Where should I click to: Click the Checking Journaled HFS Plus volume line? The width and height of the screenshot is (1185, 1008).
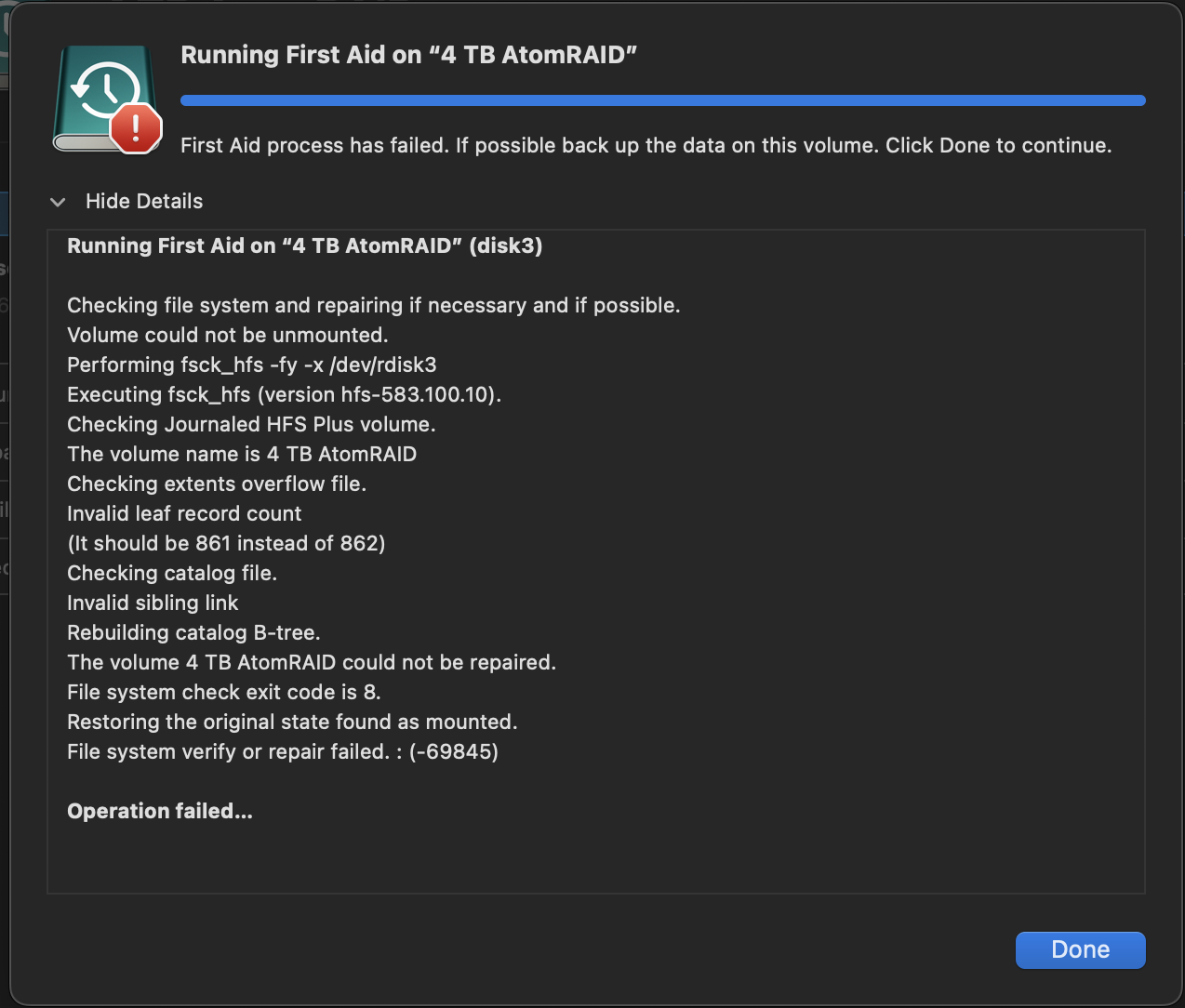coord(251,424)
